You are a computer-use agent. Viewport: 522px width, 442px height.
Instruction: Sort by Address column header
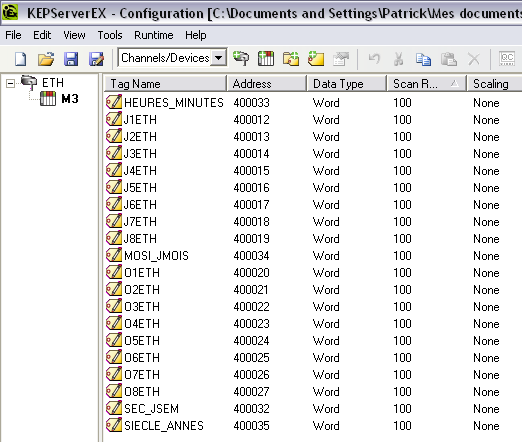coord(267,84)
